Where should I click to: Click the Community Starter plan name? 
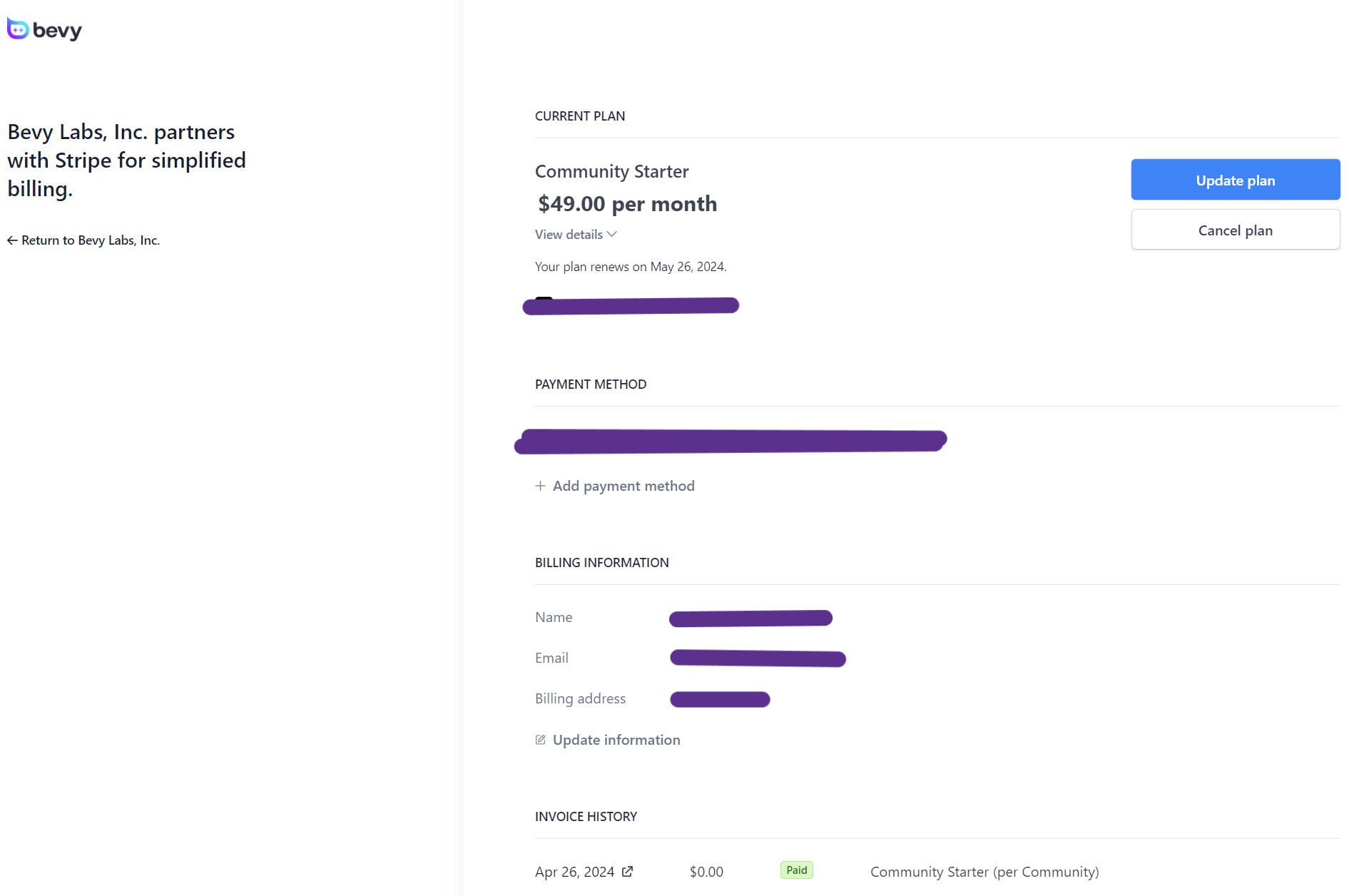(x=612, y=171)
